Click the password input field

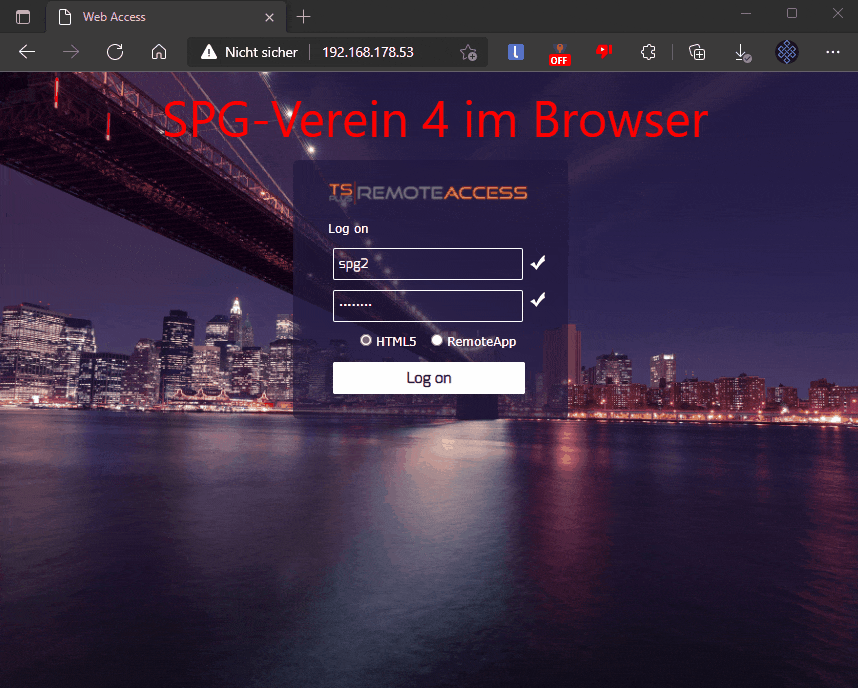pos(427,305)
